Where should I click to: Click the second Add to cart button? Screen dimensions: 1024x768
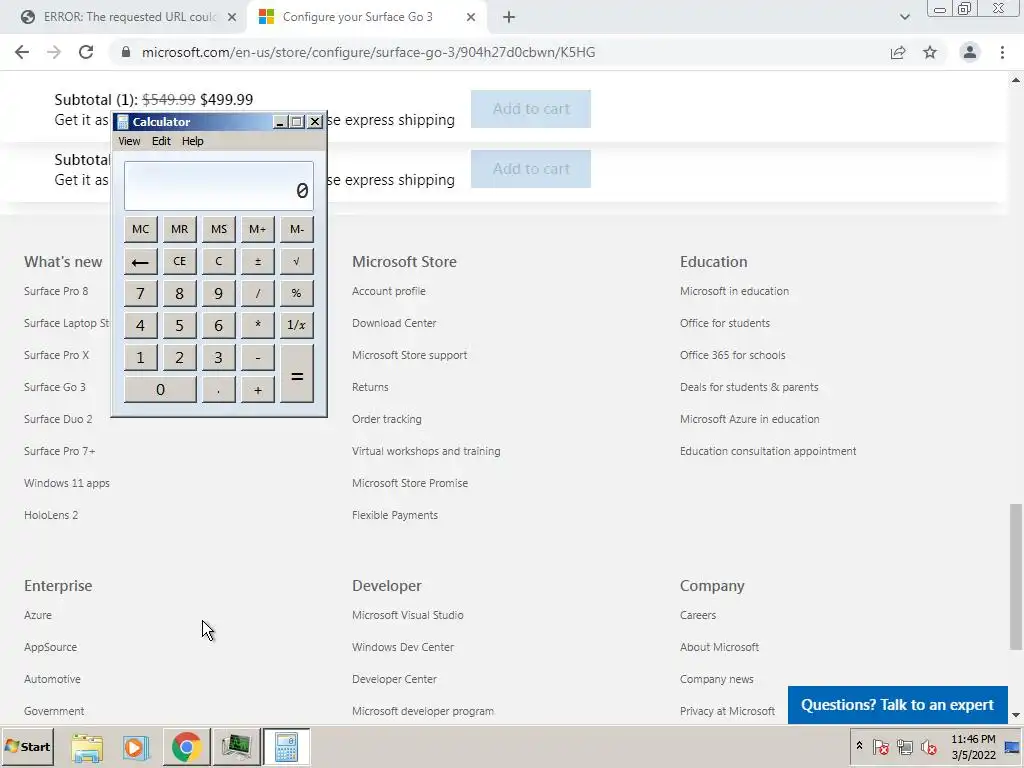tap(531, 169)
